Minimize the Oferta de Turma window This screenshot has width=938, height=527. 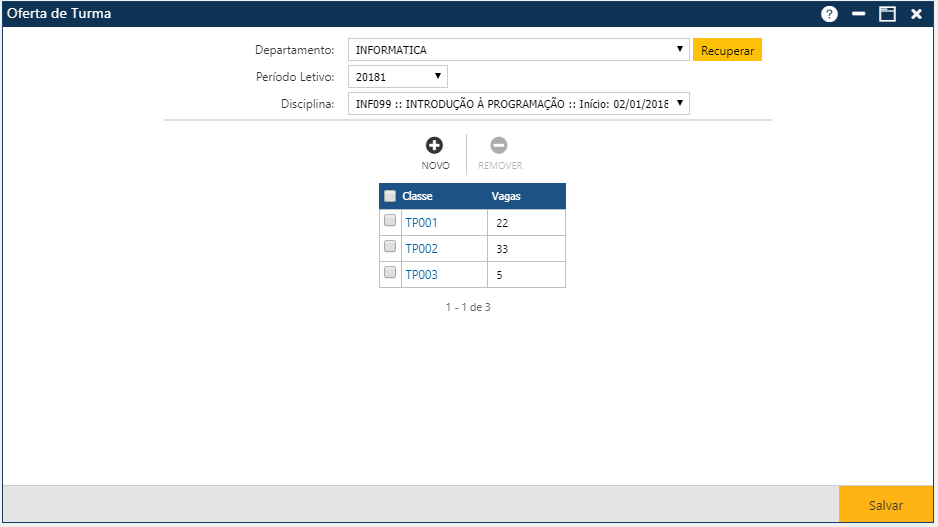pyautogui.click(x=858, y=14)
